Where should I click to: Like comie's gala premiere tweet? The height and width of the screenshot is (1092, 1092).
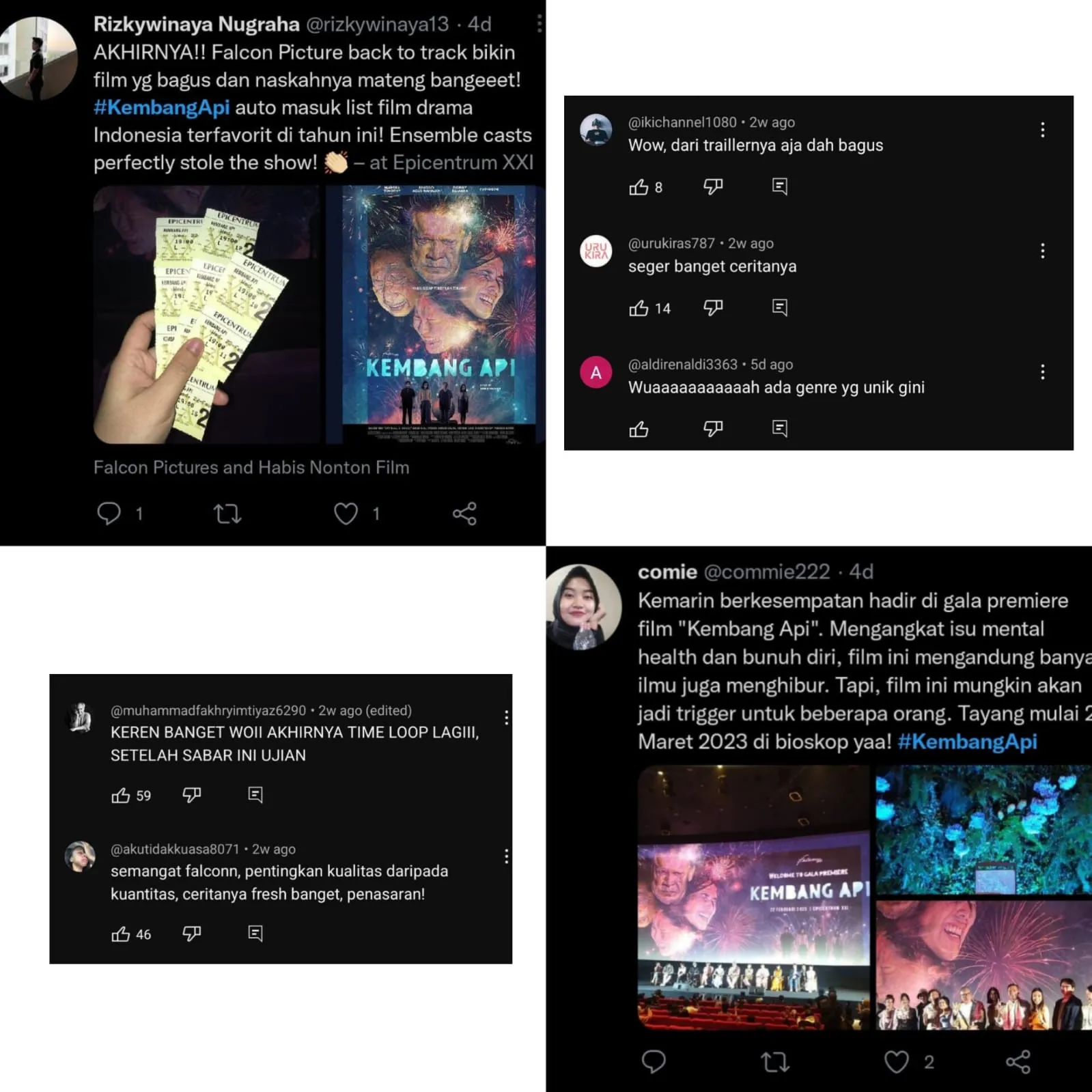[x=896, y=1062]
